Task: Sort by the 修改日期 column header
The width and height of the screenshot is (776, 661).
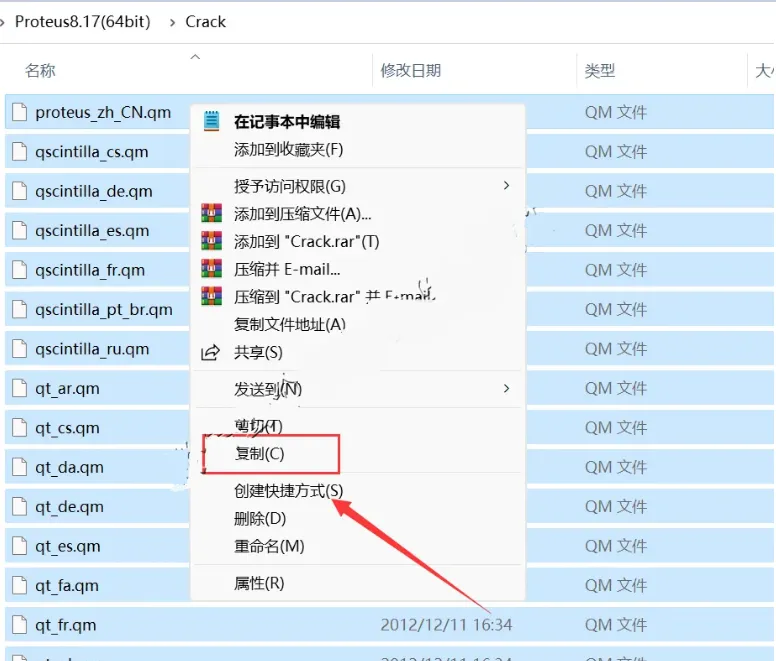Action: [x=410, y=71]
